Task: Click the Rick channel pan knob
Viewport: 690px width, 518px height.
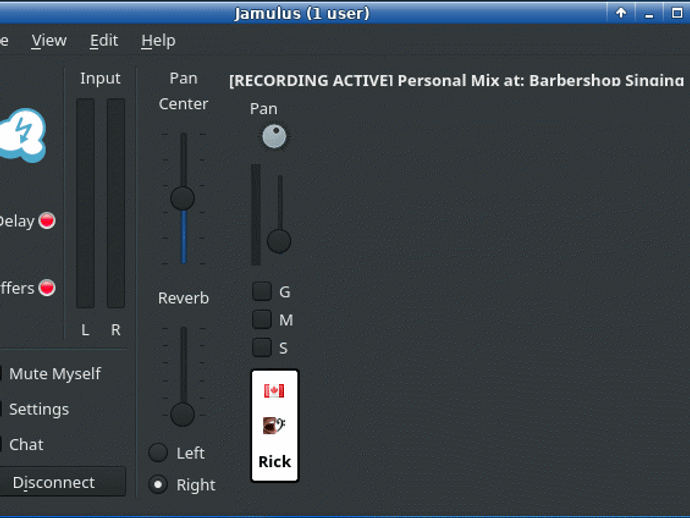Action: click(x=274, y=137)
